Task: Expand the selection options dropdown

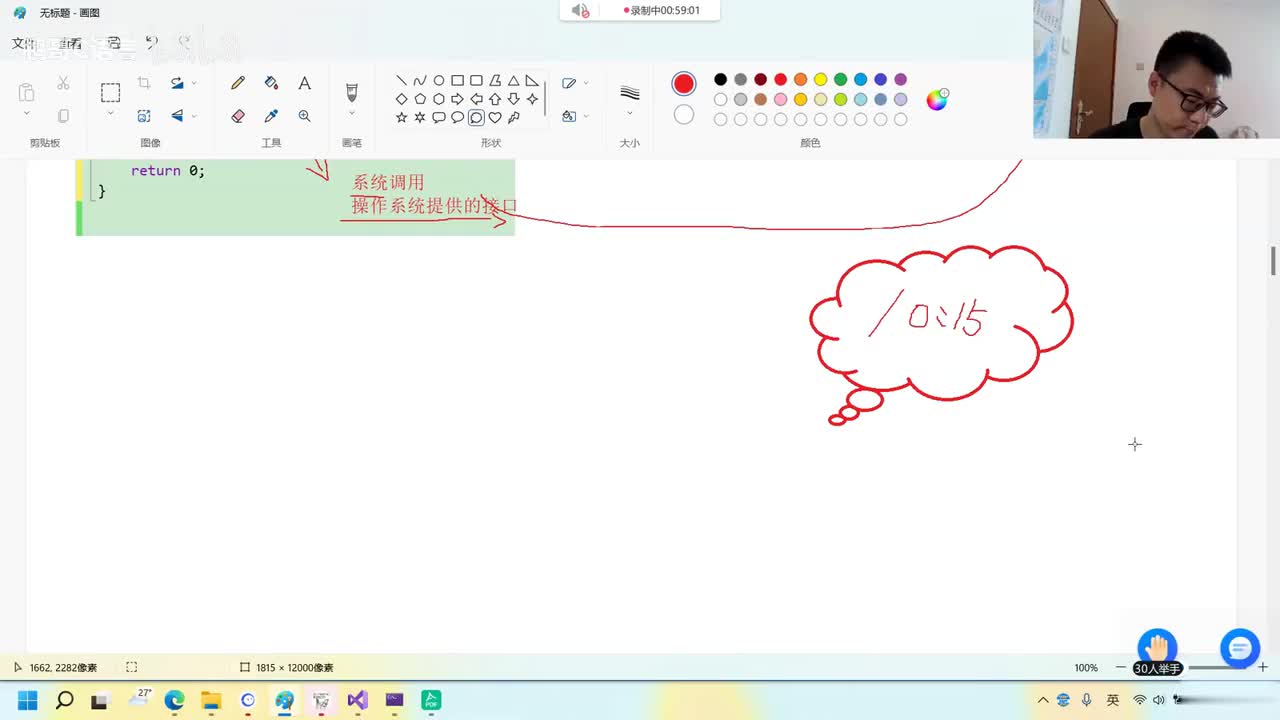Action: (110, 114)
